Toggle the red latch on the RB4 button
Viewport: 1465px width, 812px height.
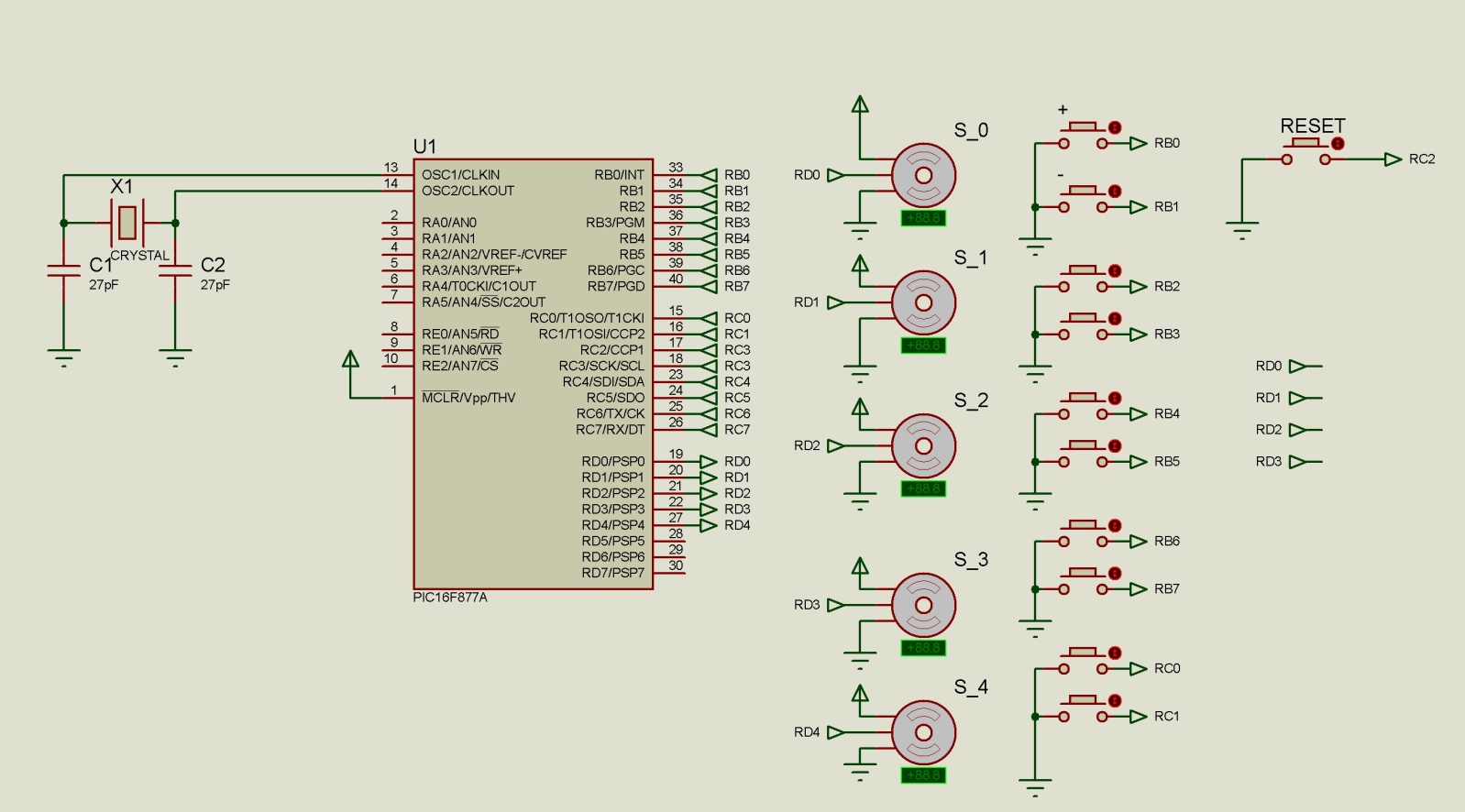[x=1115, y=399]
